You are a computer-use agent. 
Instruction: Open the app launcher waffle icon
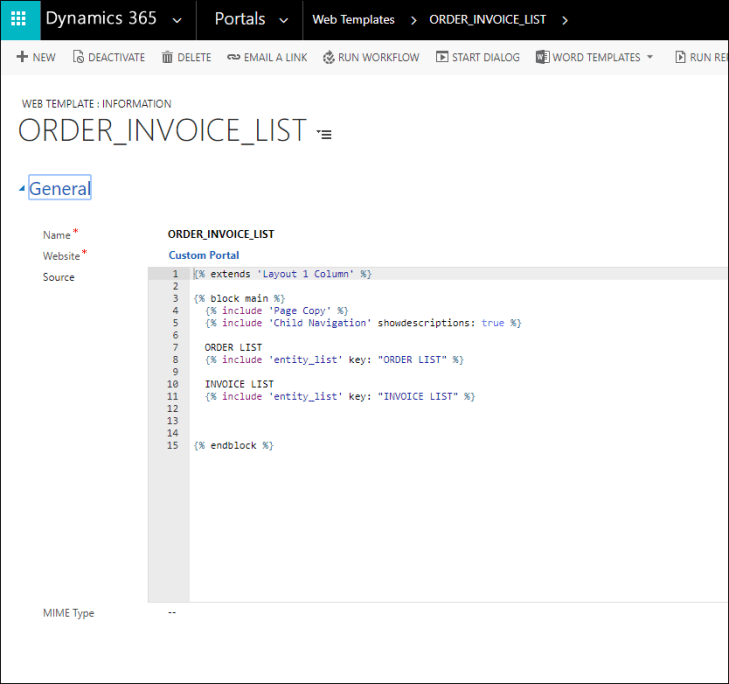pyautogui.click(x=19, y=20)
